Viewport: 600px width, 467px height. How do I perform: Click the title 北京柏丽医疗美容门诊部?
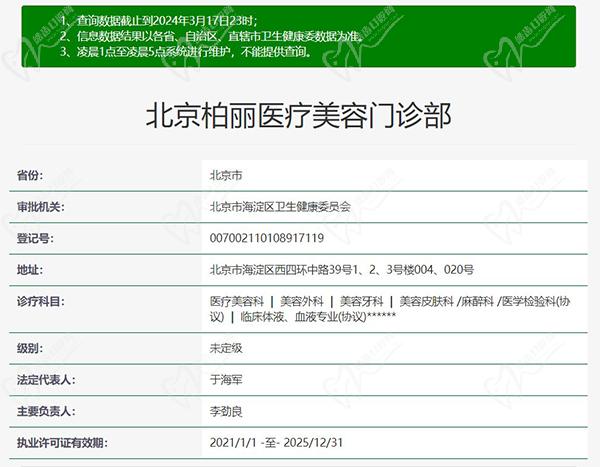pos(298,116)
